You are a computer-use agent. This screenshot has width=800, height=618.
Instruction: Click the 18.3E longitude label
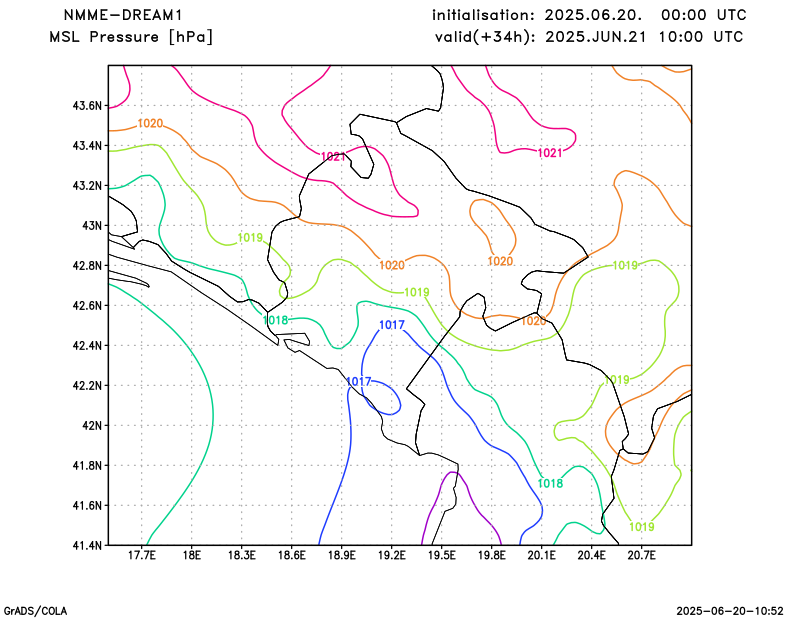coord(242,555)
